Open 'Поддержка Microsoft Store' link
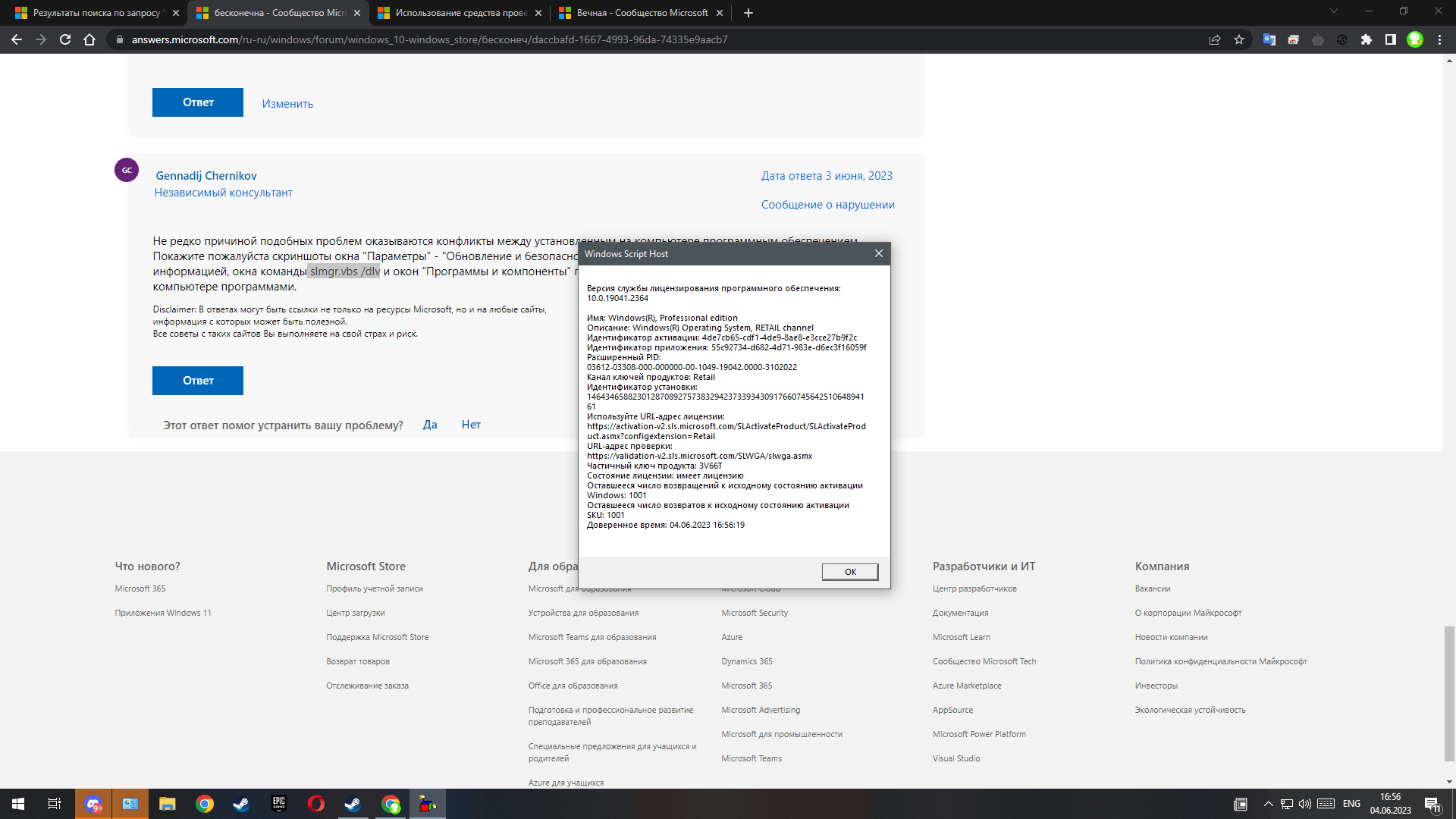This screenshot has width=1456, height=819. pos(378,637)
